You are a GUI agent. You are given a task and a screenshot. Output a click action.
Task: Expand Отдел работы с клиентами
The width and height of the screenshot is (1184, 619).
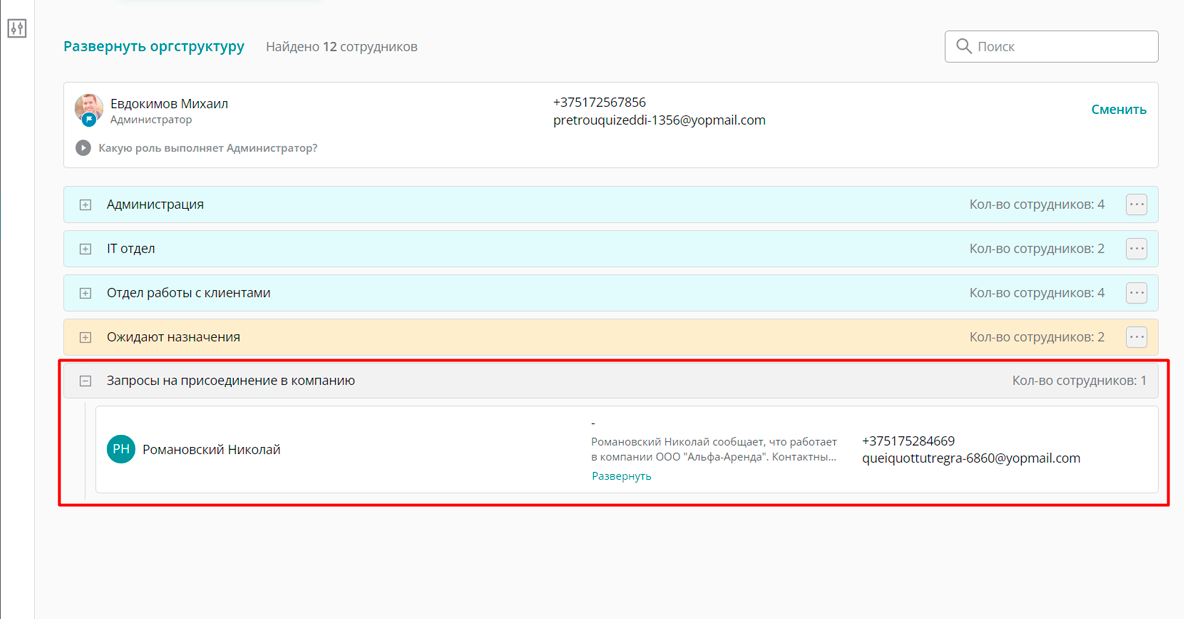[x=85, y=293]
